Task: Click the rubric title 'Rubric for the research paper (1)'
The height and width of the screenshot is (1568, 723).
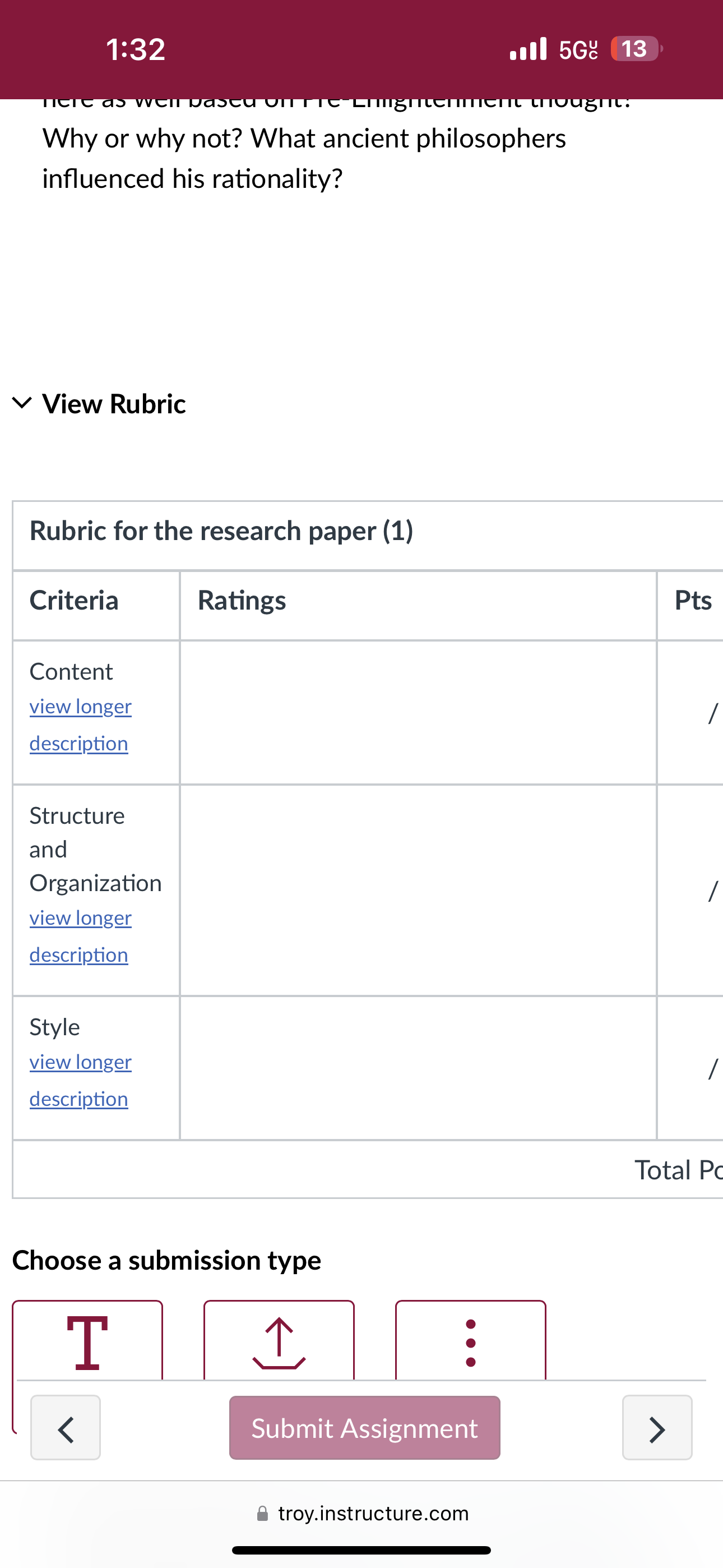Action: pos(221,531)
